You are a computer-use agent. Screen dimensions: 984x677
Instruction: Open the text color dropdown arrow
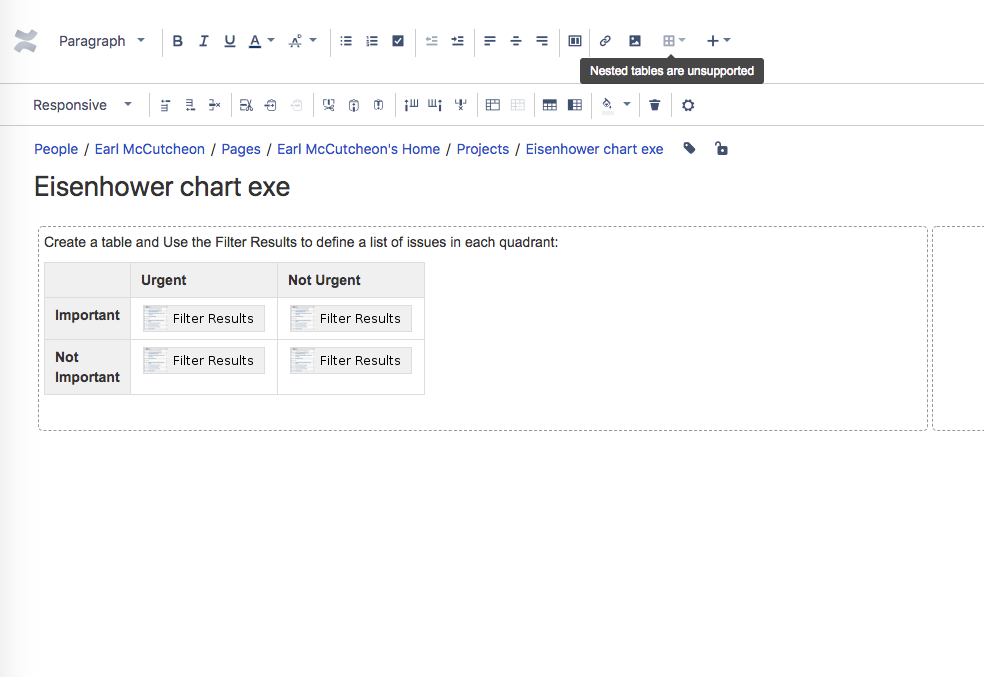[271, 40]
